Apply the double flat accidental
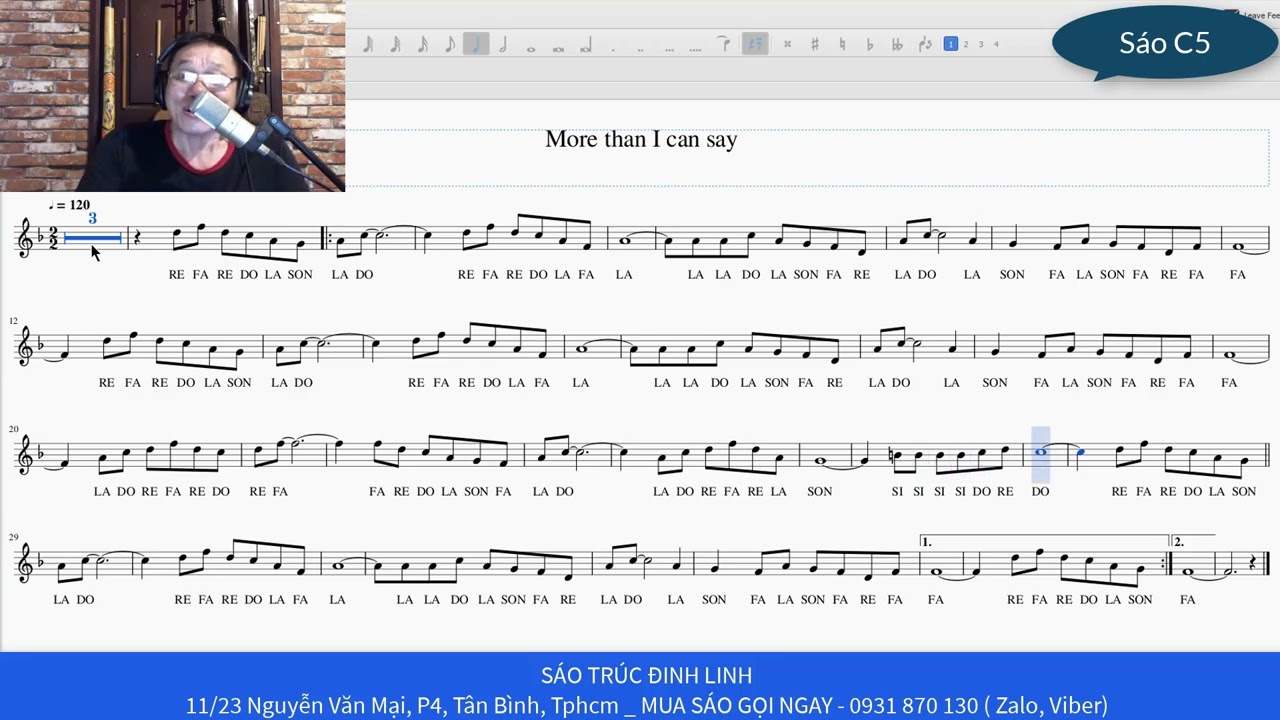1280x720 pixels. [897, 44]
